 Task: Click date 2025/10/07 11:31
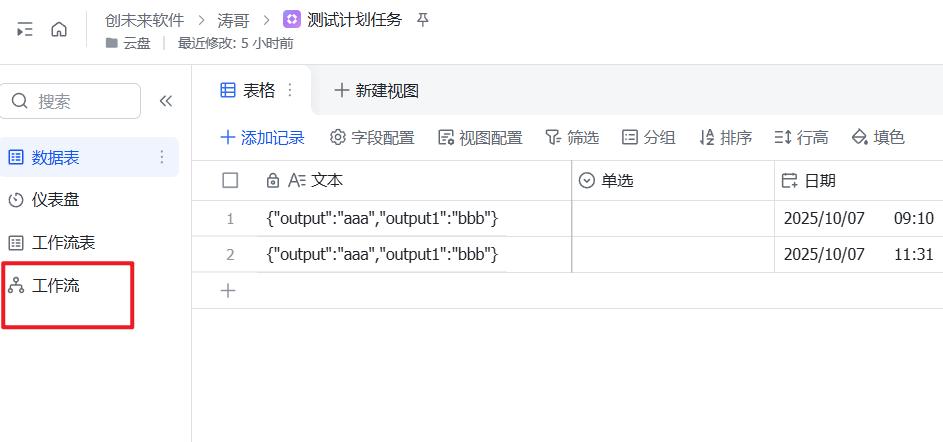coord(859,255)
